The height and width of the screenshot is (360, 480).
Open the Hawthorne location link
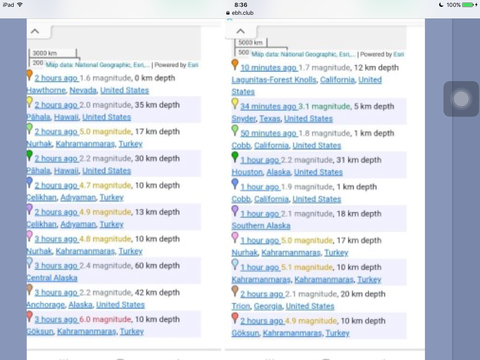(x=46, y=90)
